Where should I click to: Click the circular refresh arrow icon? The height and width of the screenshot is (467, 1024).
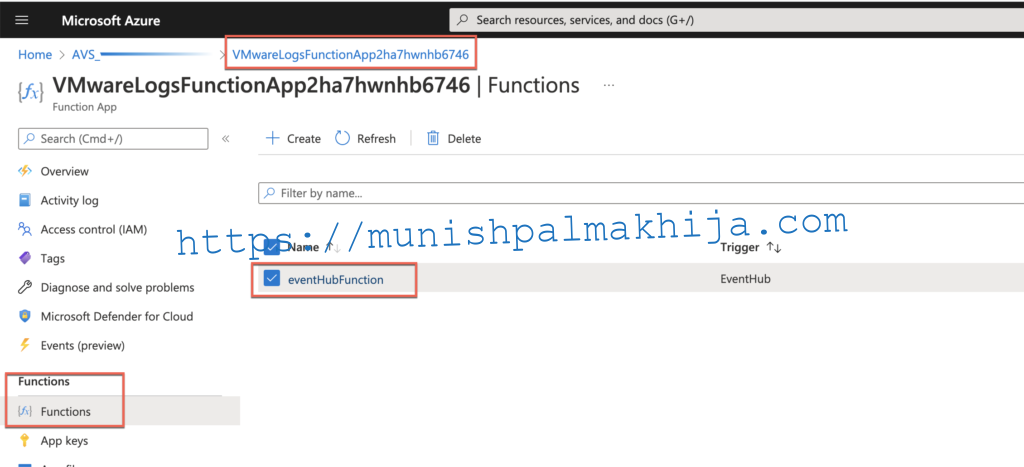(x=342, y=138)
